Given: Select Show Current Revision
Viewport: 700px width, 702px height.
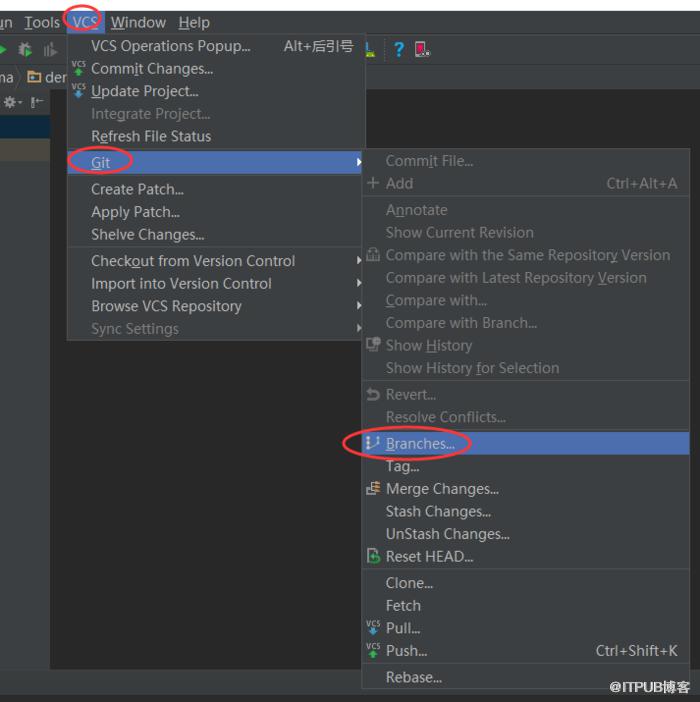Looking at the screenshot, I should tap(525, 232).
